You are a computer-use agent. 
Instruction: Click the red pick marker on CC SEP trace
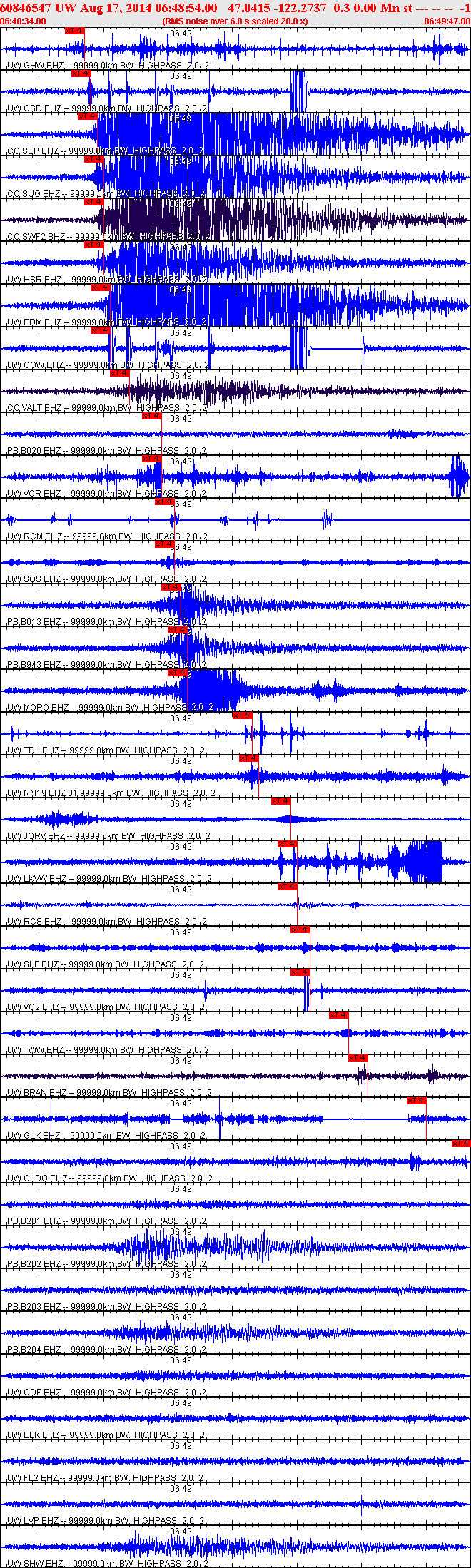coord(87,116)
